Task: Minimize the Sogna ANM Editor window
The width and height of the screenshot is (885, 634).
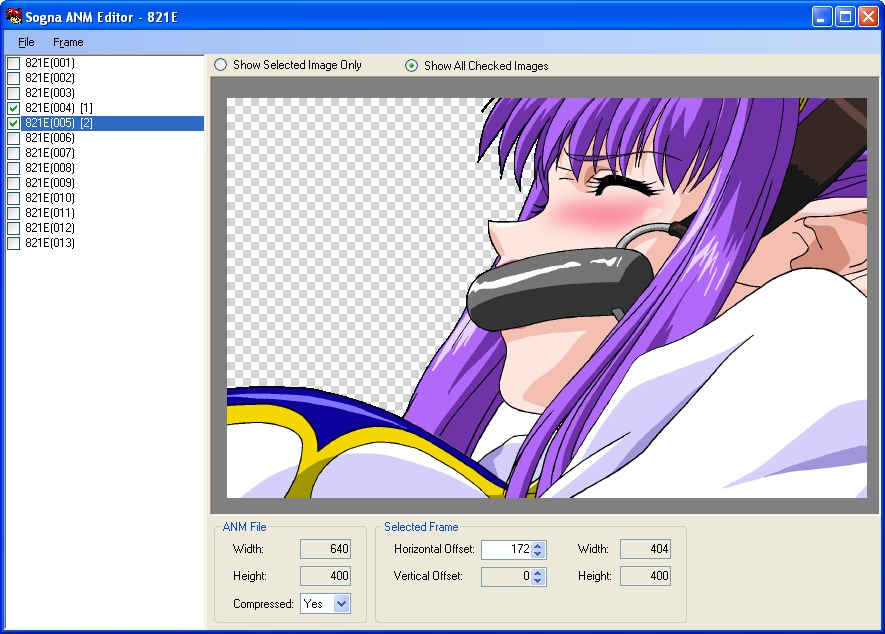Action: 822,17
